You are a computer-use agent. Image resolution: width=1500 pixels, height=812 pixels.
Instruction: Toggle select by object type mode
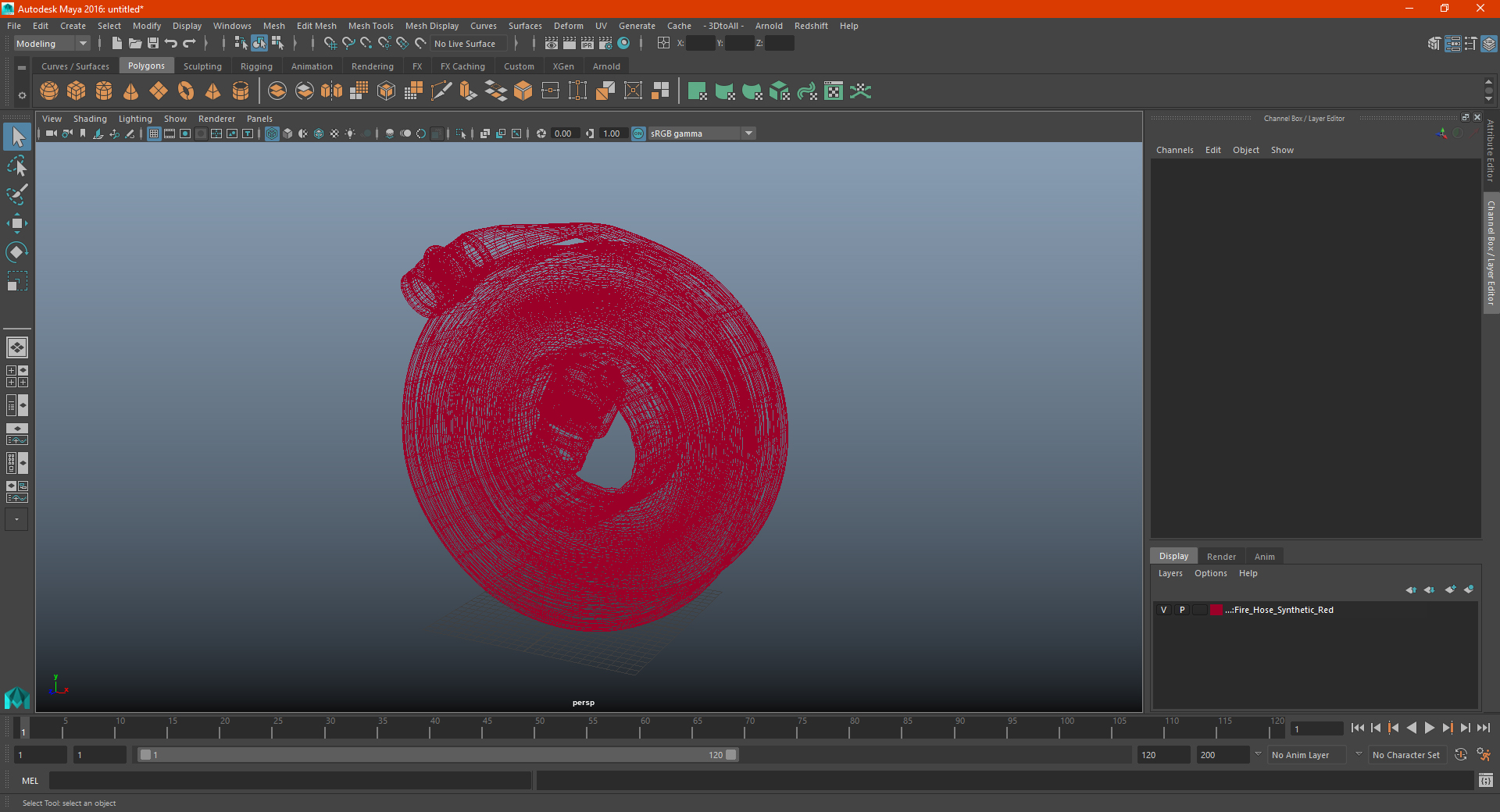coord(259,44)
